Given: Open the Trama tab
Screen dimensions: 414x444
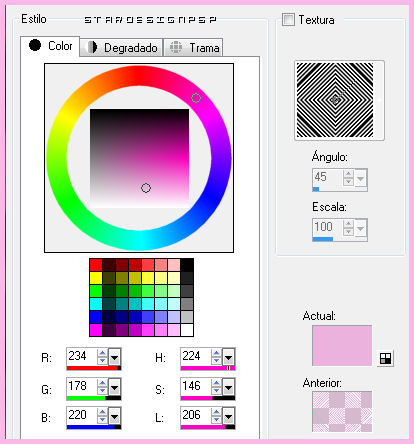Looking at the screenshot, I should (x=193, y=47).
